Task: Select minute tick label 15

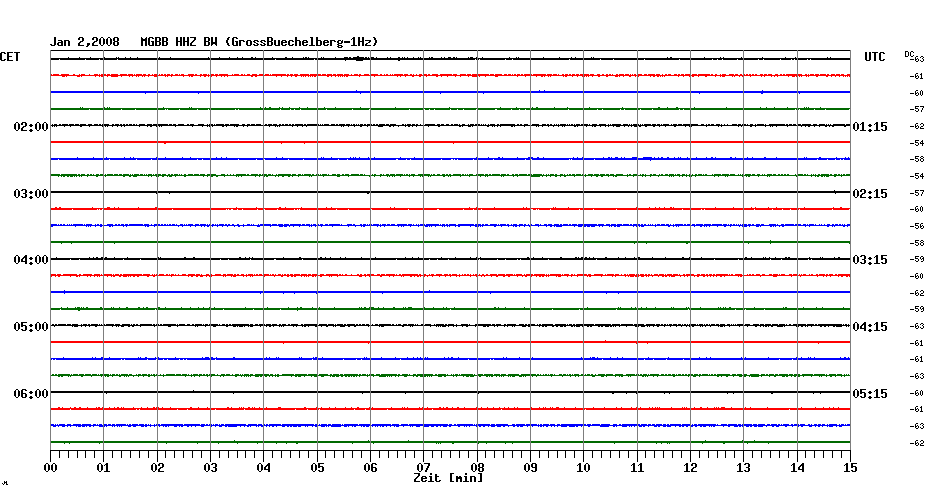Action: tap(850, 468)
